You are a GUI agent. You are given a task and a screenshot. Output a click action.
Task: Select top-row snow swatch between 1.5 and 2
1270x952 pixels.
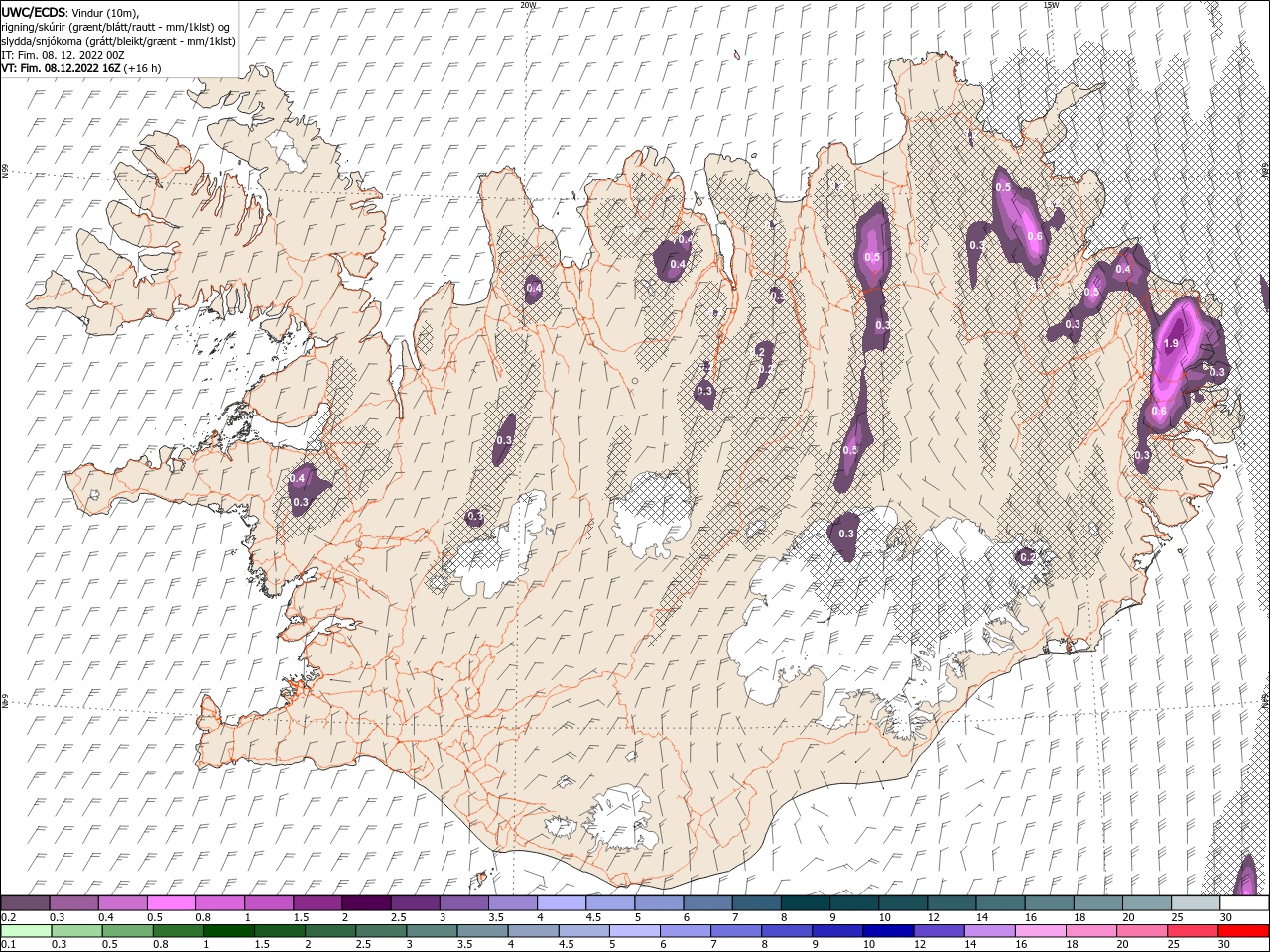pos(317,903)
